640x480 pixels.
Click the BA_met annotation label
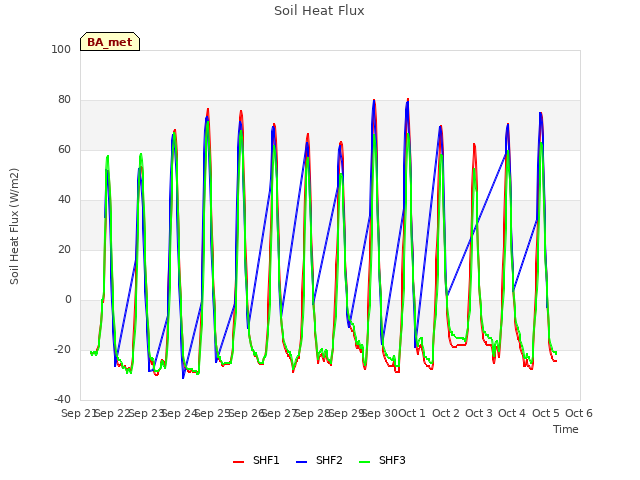[x=110, y=42]
